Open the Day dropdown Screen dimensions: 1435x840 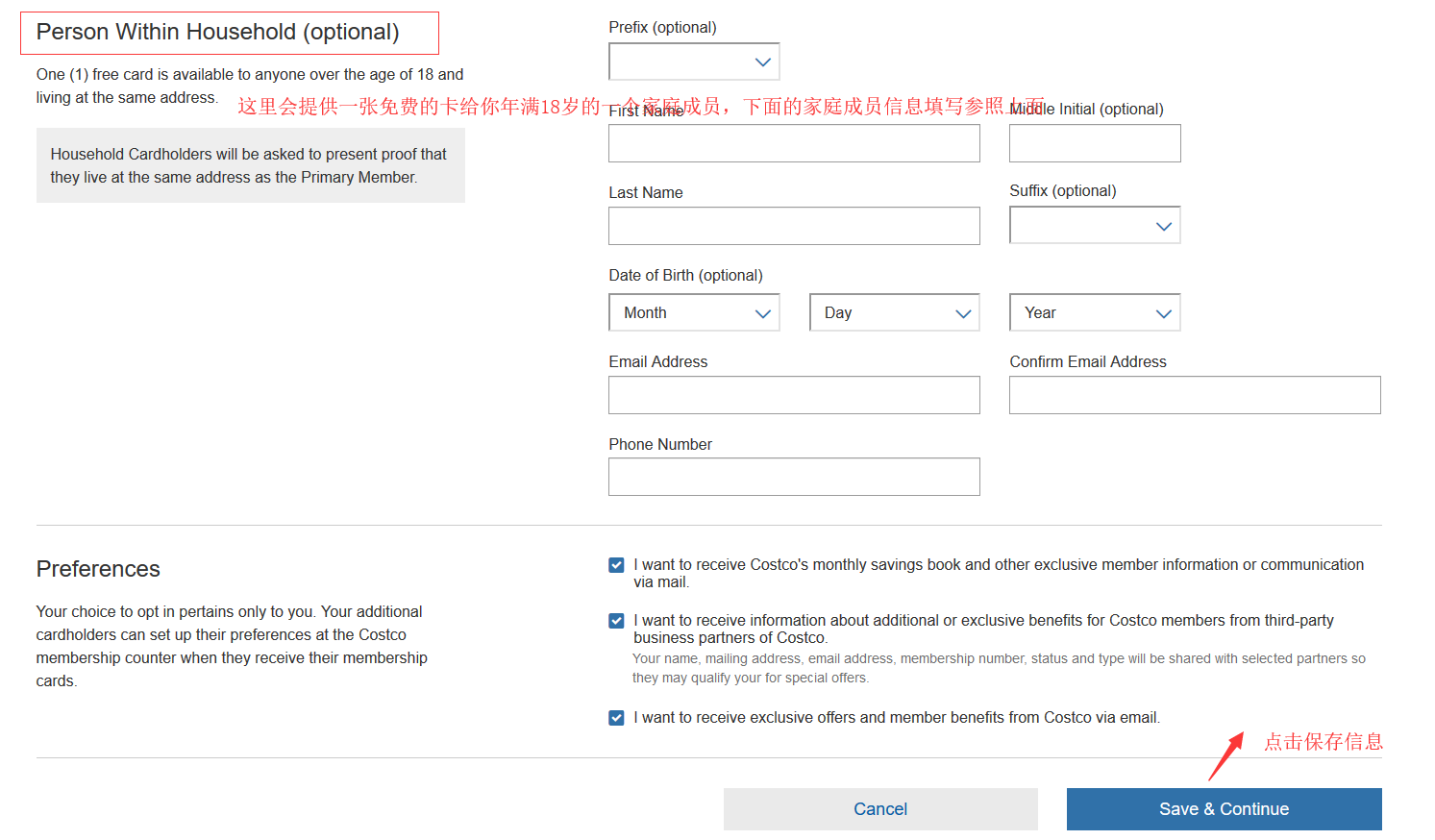click(894, 313)
